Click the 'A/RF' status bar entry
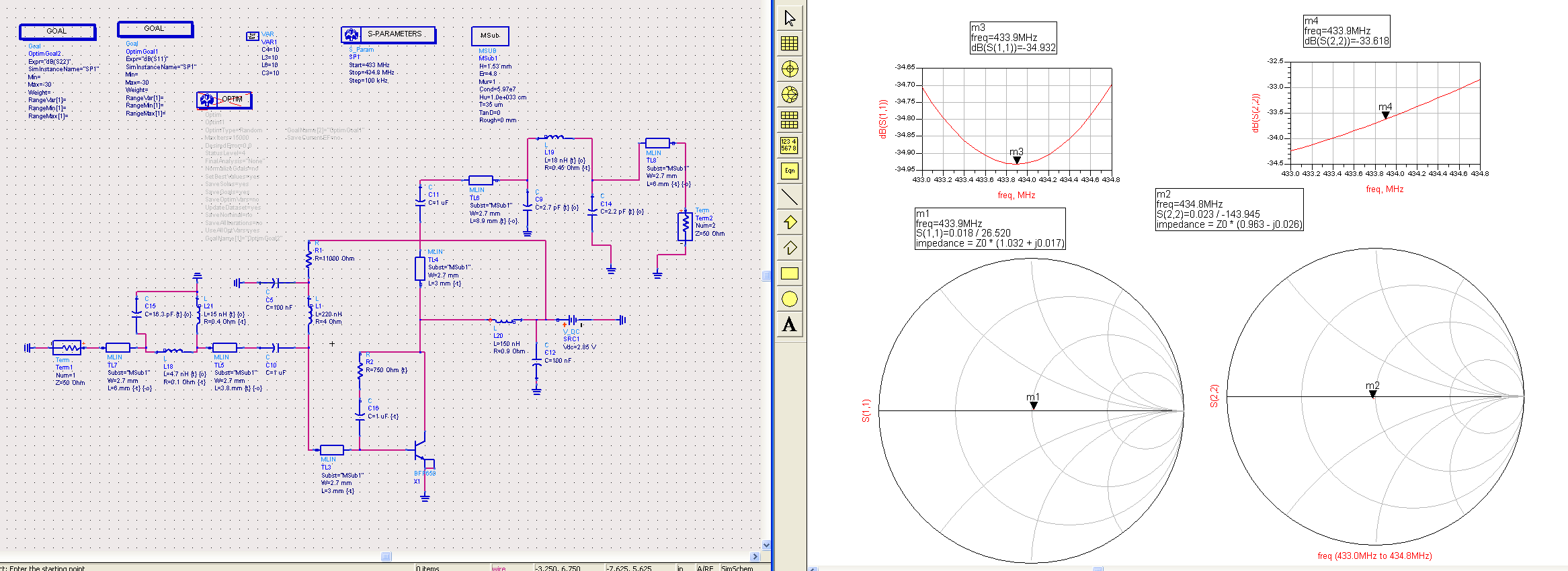Screen dimensions: 1568x571 705,568
